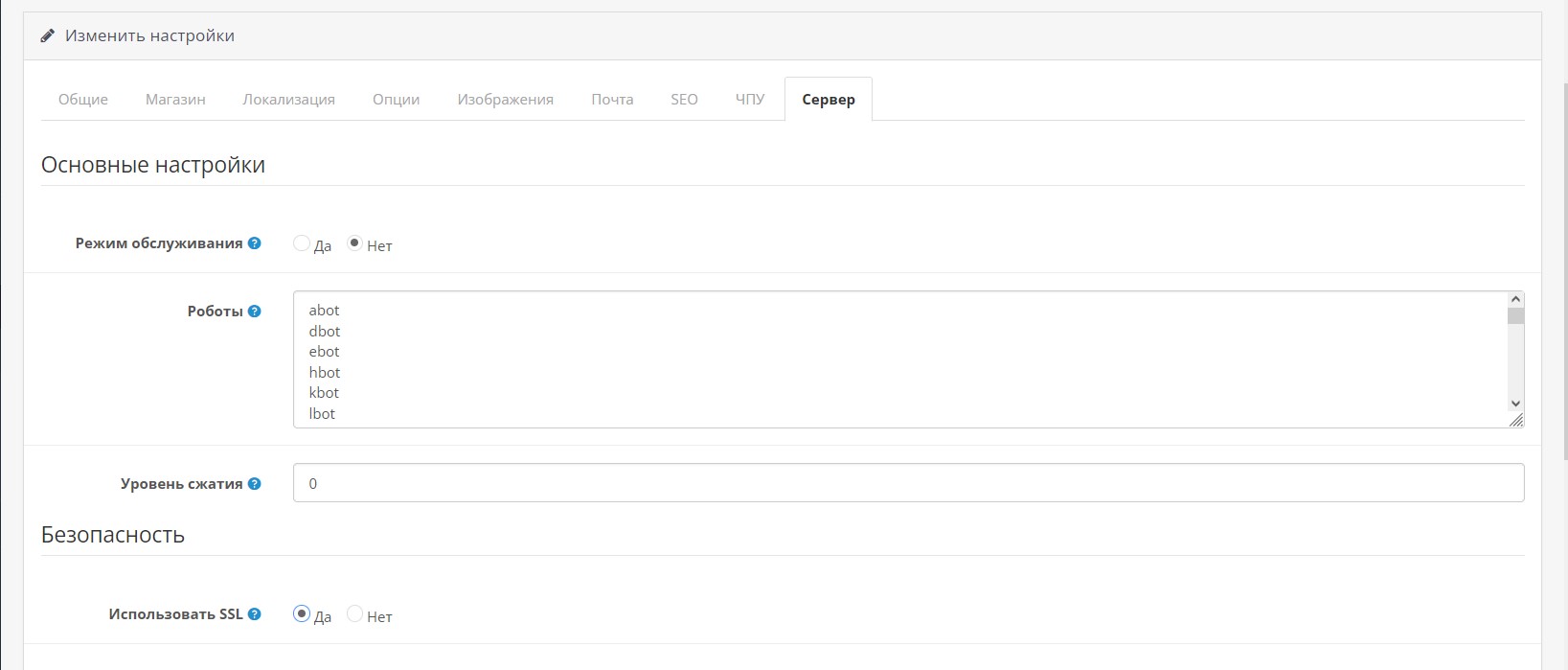Select Да for Режим обслуживания
Image resolution: width=1568 pixels, height=670 pixels.
pos(302,243)
